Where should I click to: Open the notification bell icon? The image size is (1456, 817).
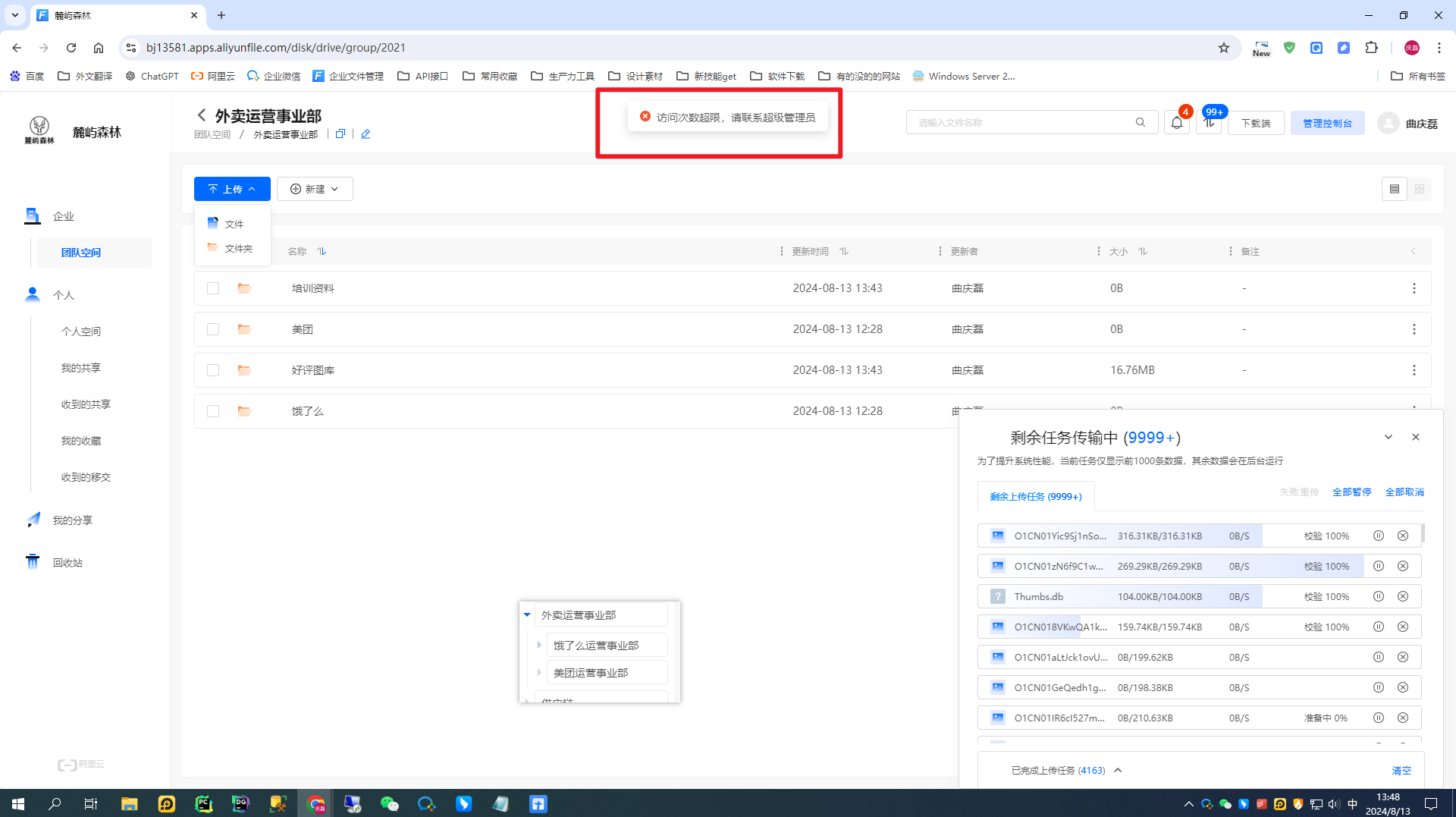(x=1177, y=123)
